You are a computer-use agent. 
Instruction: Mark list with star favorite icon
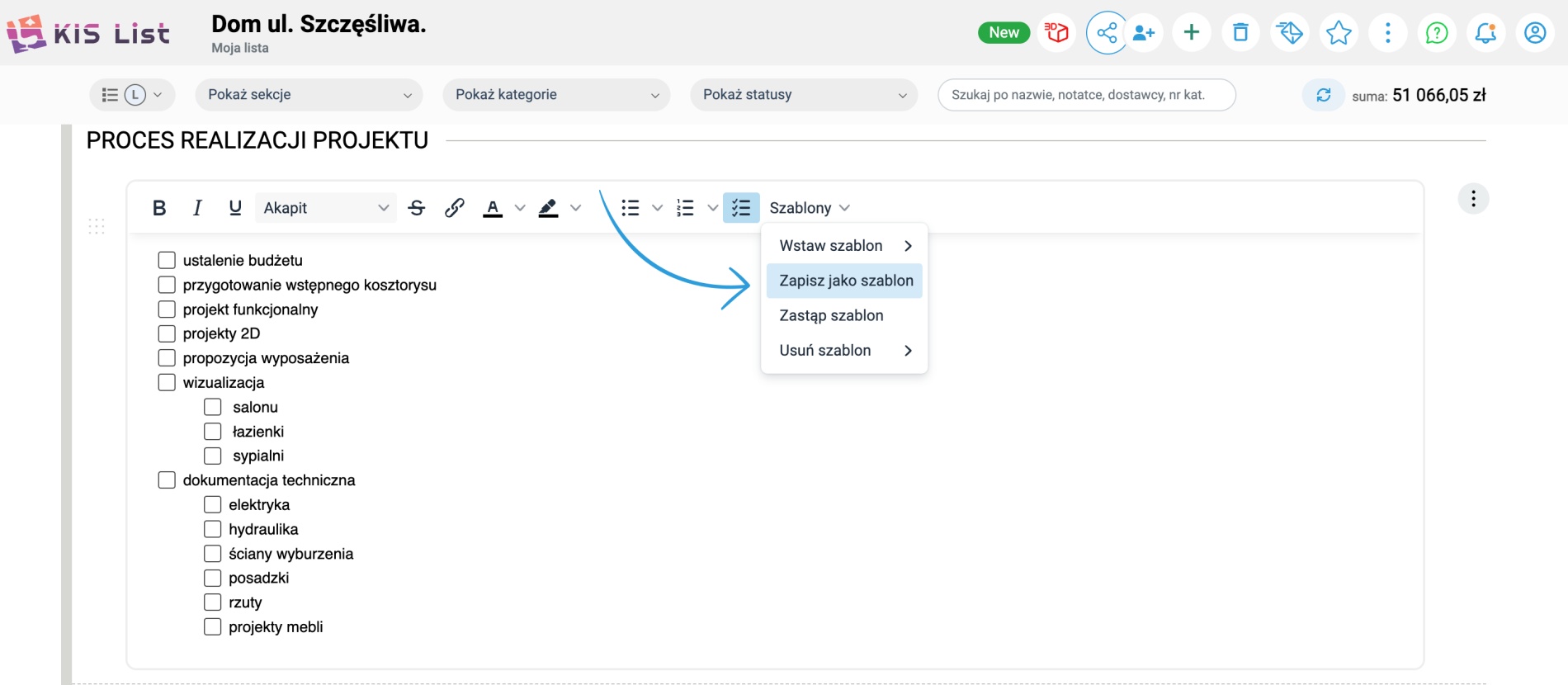(1338, 33)
